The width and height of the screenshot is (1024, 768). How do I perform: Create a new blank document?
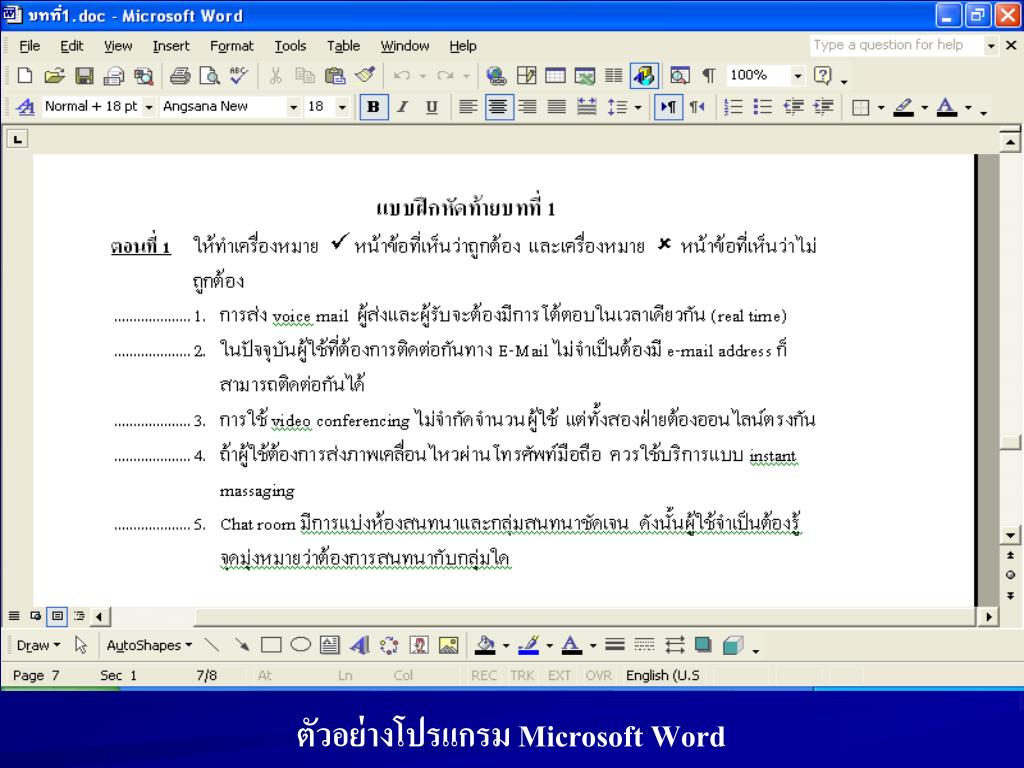(25, 76)
